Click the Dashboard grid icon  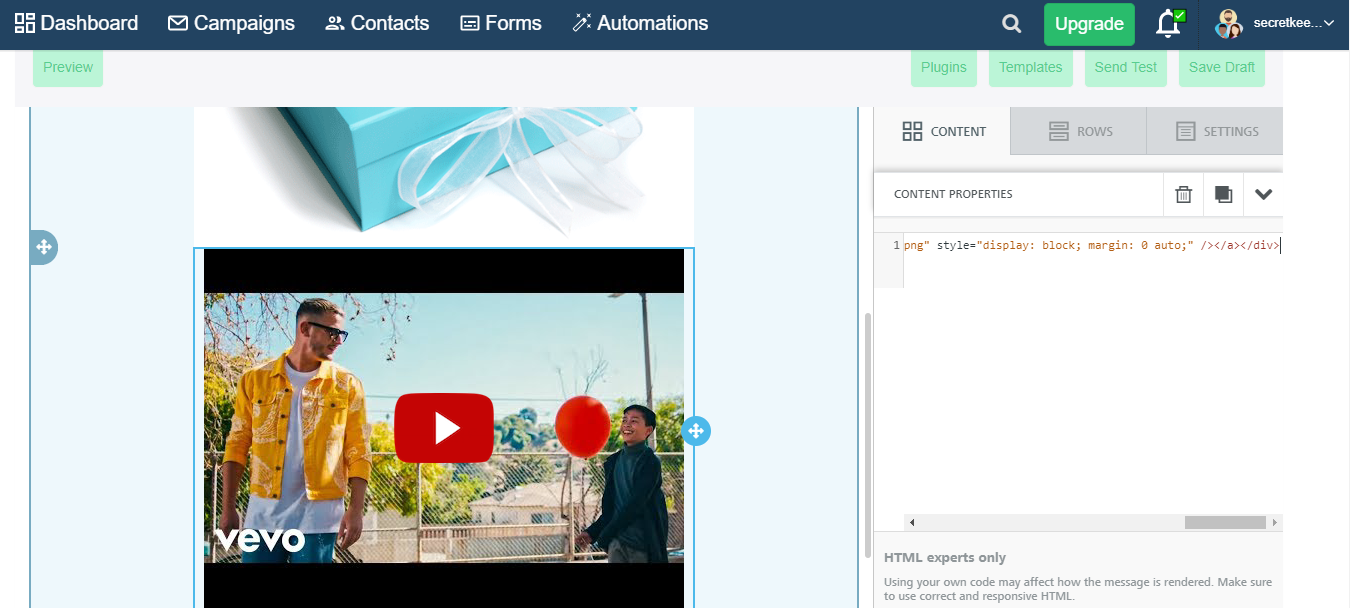[x=24, y=23]
